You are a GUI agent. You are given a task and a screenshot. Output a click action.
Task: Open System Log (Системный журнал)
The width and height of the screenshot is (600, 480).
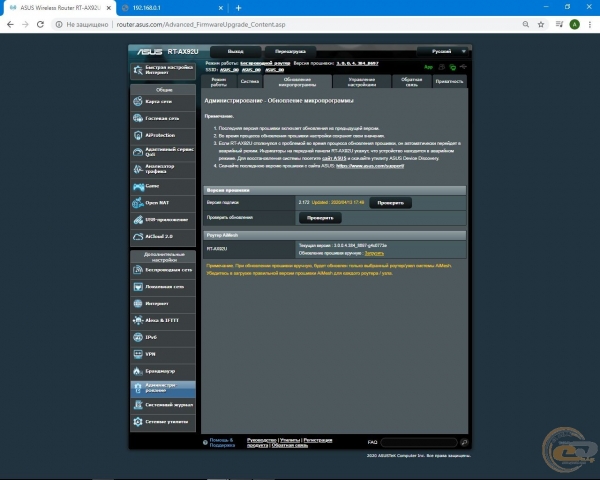pos(163,405)
